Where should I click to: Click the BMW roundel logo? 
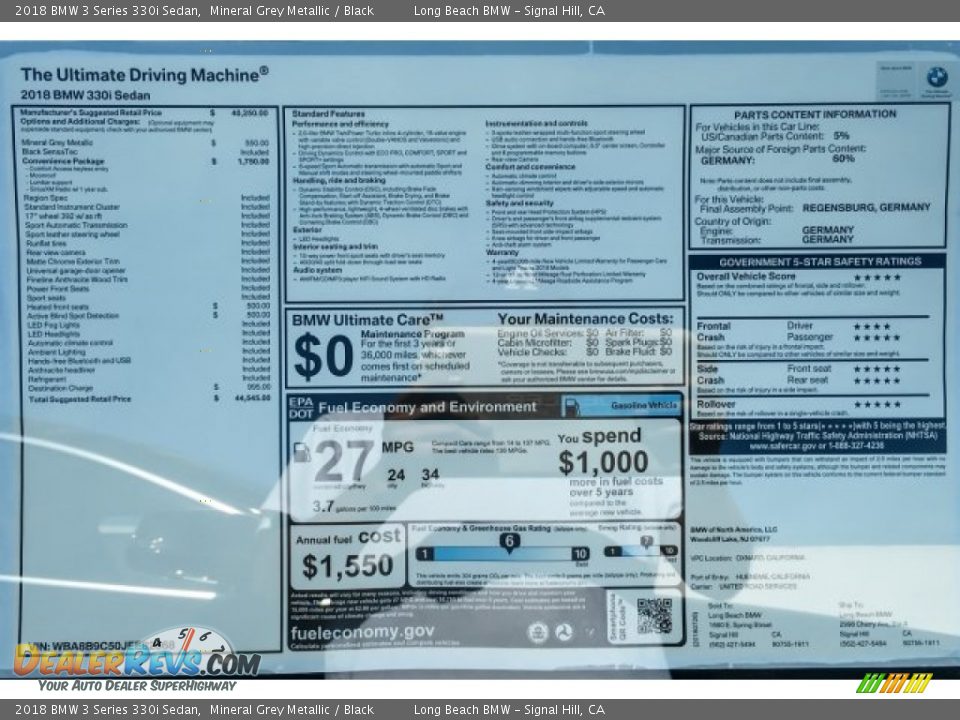pos(936,77)
